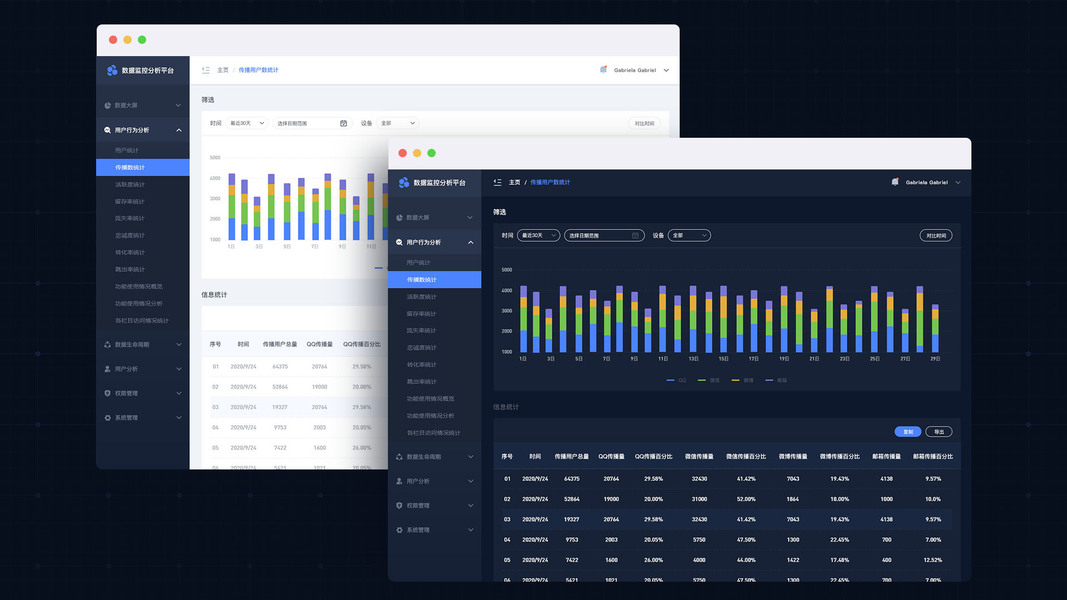Open 最近30天 time dropdown in dark window
The height and width of the screenshot is (600, 1067).
pos(538,235)
